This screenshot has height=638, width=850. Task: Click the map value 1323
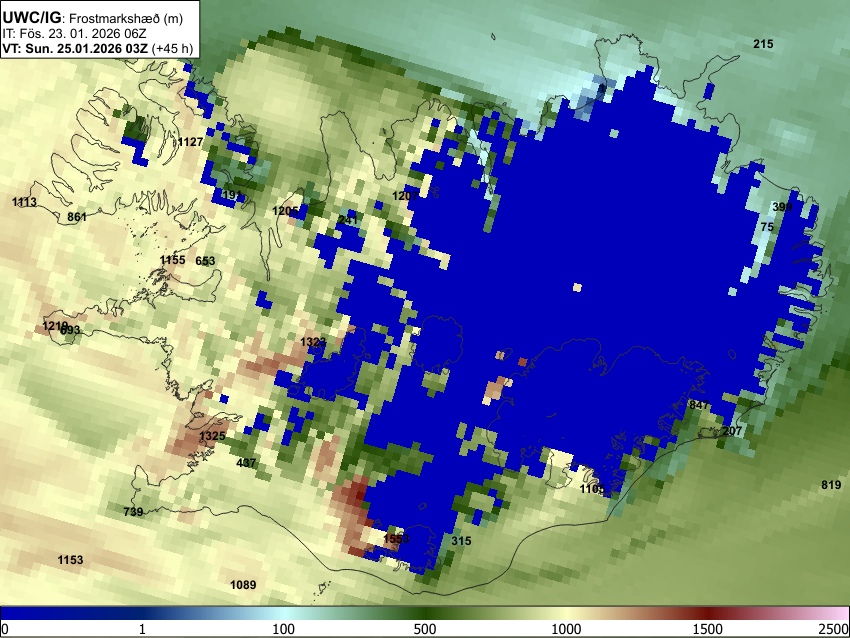313,342
